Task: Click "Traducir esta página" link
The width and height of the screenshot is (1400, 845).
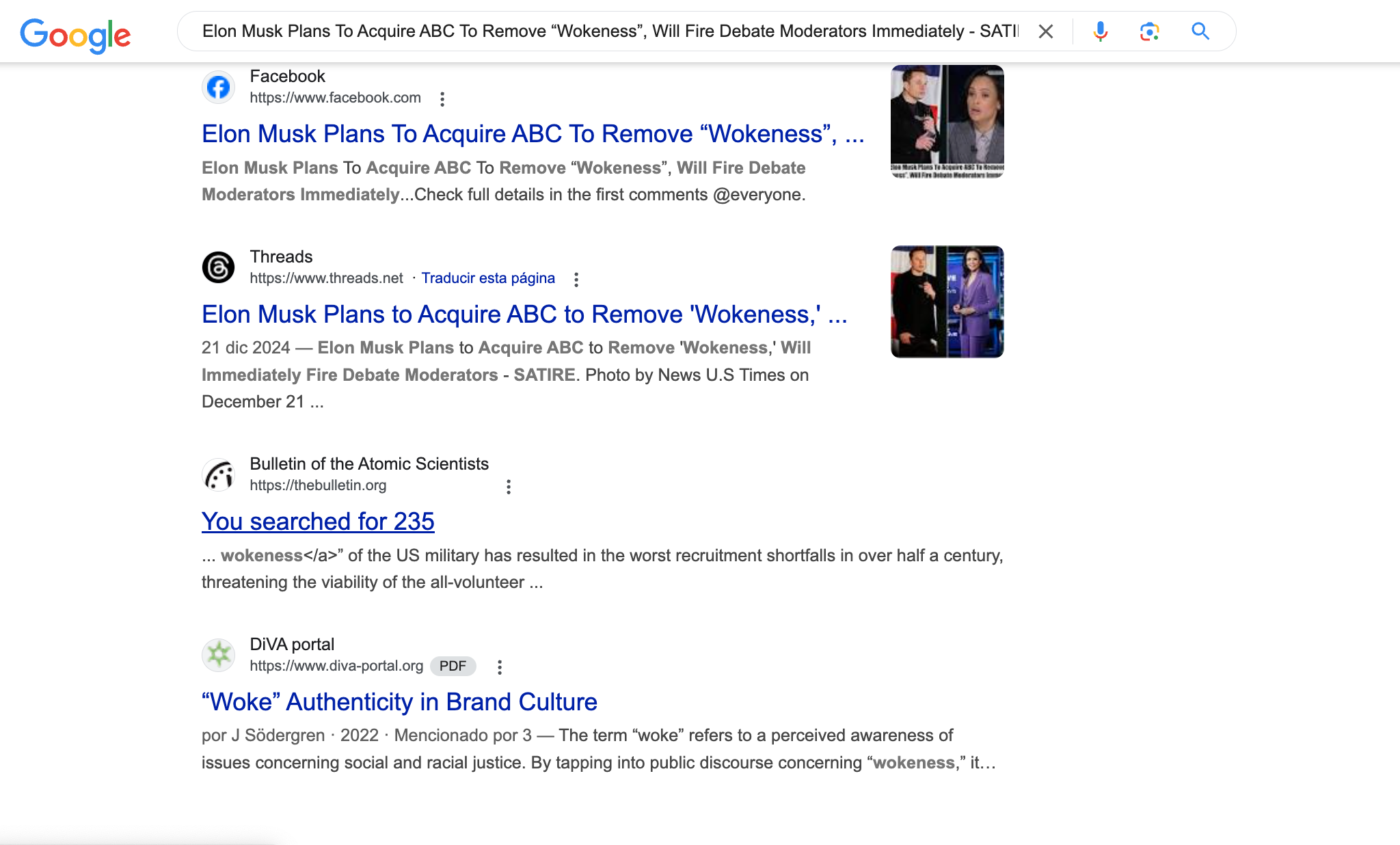Action: coord(488,278)
